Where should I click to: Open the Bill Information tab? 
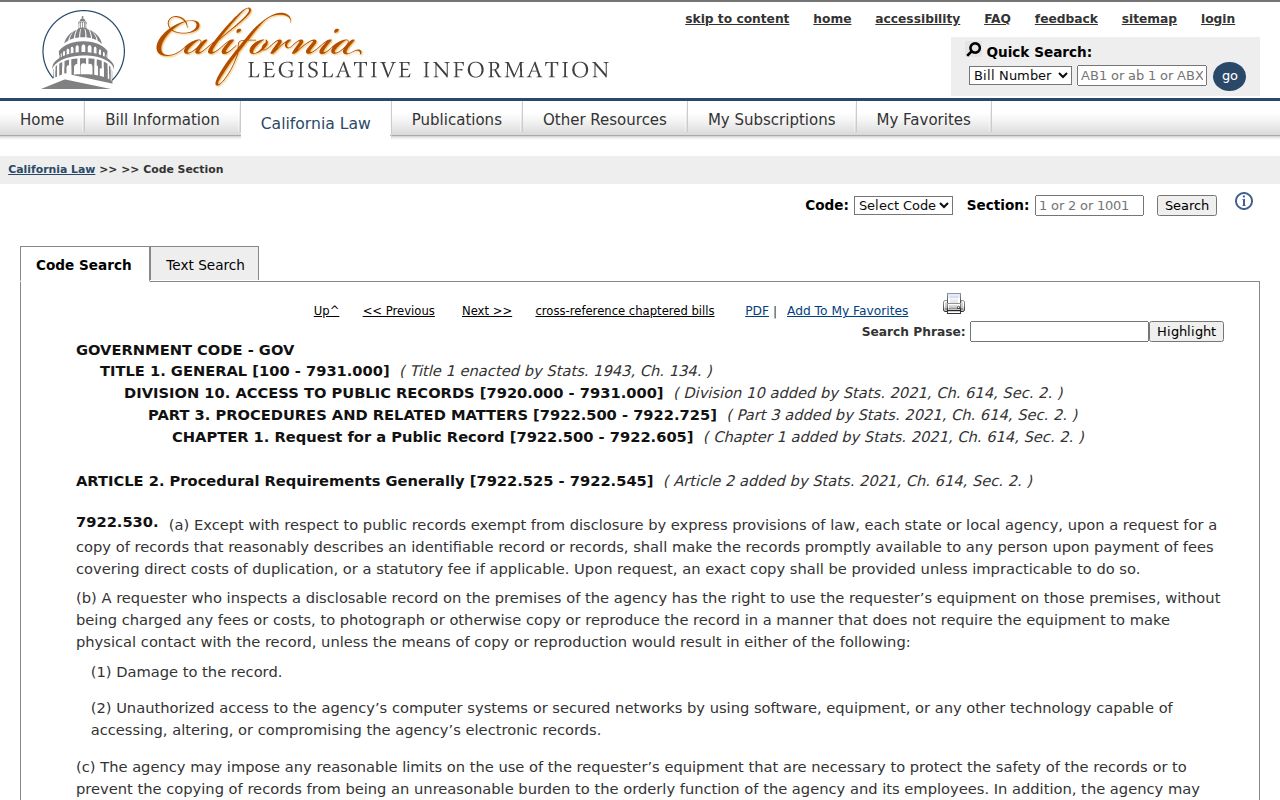click(x=162, y=119)
